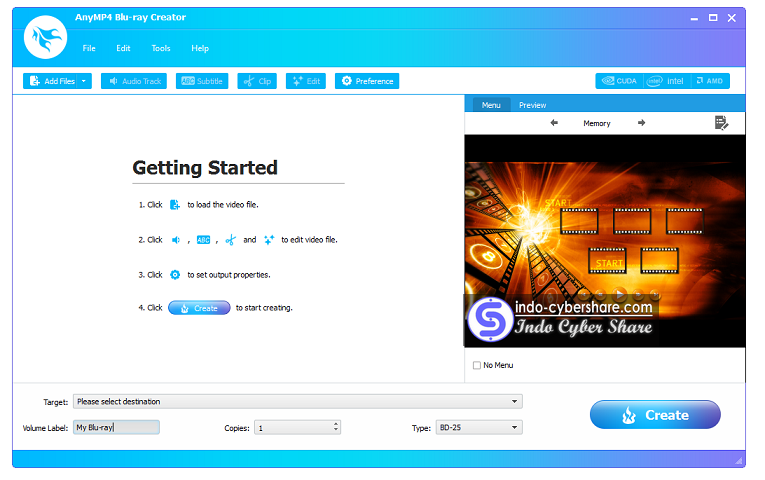
Task: Click the START button in menu preview
Action: pyautogui.click(x=607, y=261)
